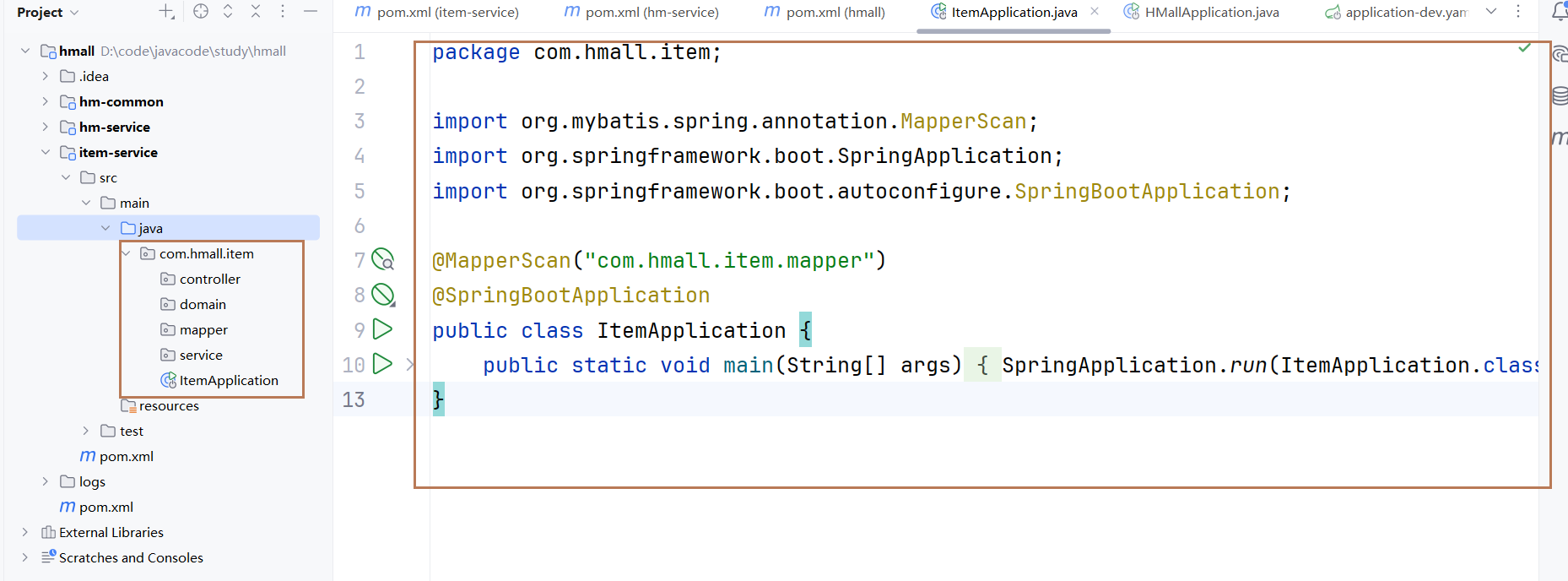Viewport: 1568px width, 581px height.
Task: Click the collapse all icon in Project toolbar
Action: [x=256, y=12]
